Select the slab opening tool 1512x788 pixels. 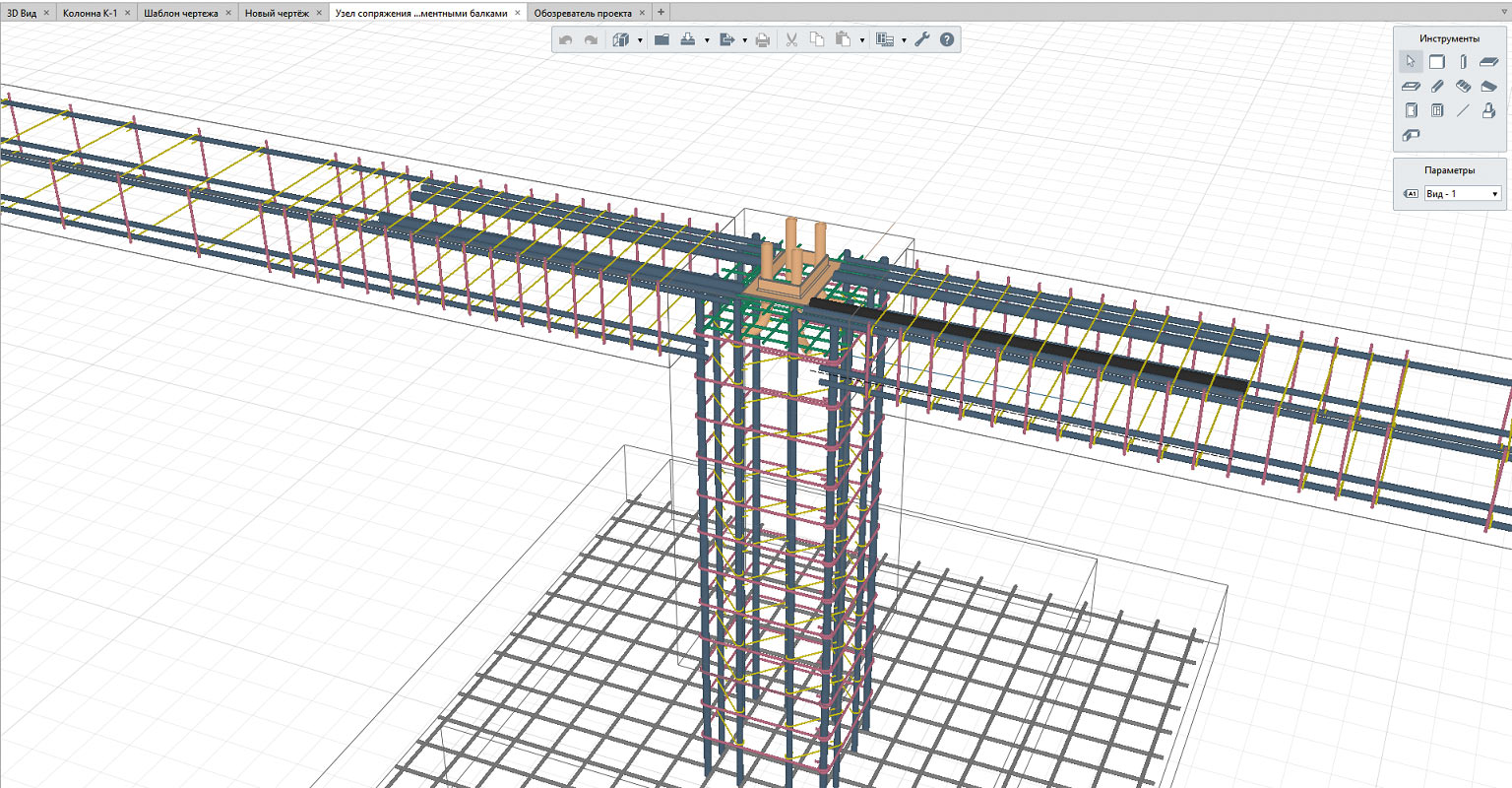pos(1411,87)
